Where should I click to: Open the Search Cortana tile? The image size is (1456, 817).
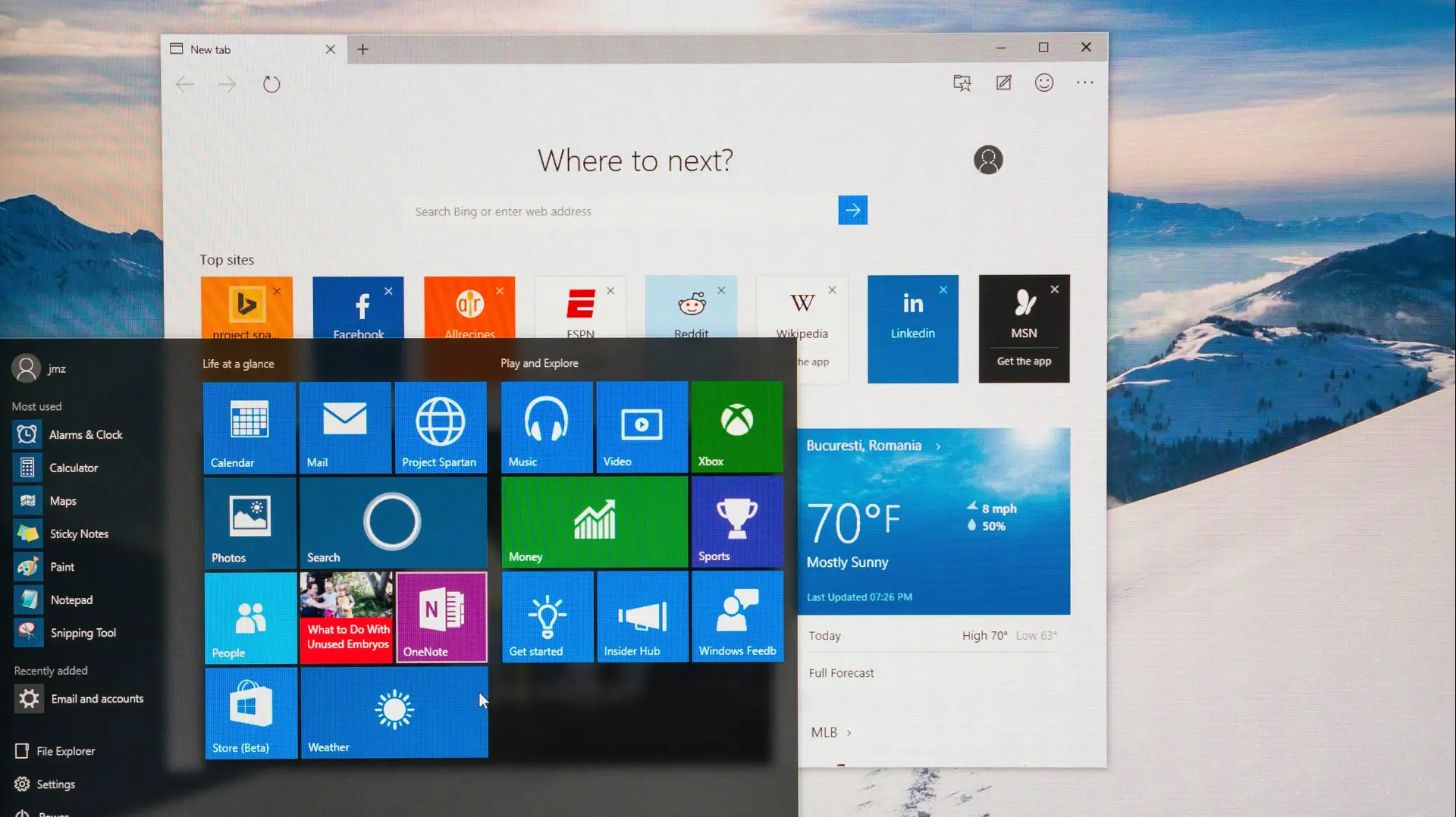394,523
